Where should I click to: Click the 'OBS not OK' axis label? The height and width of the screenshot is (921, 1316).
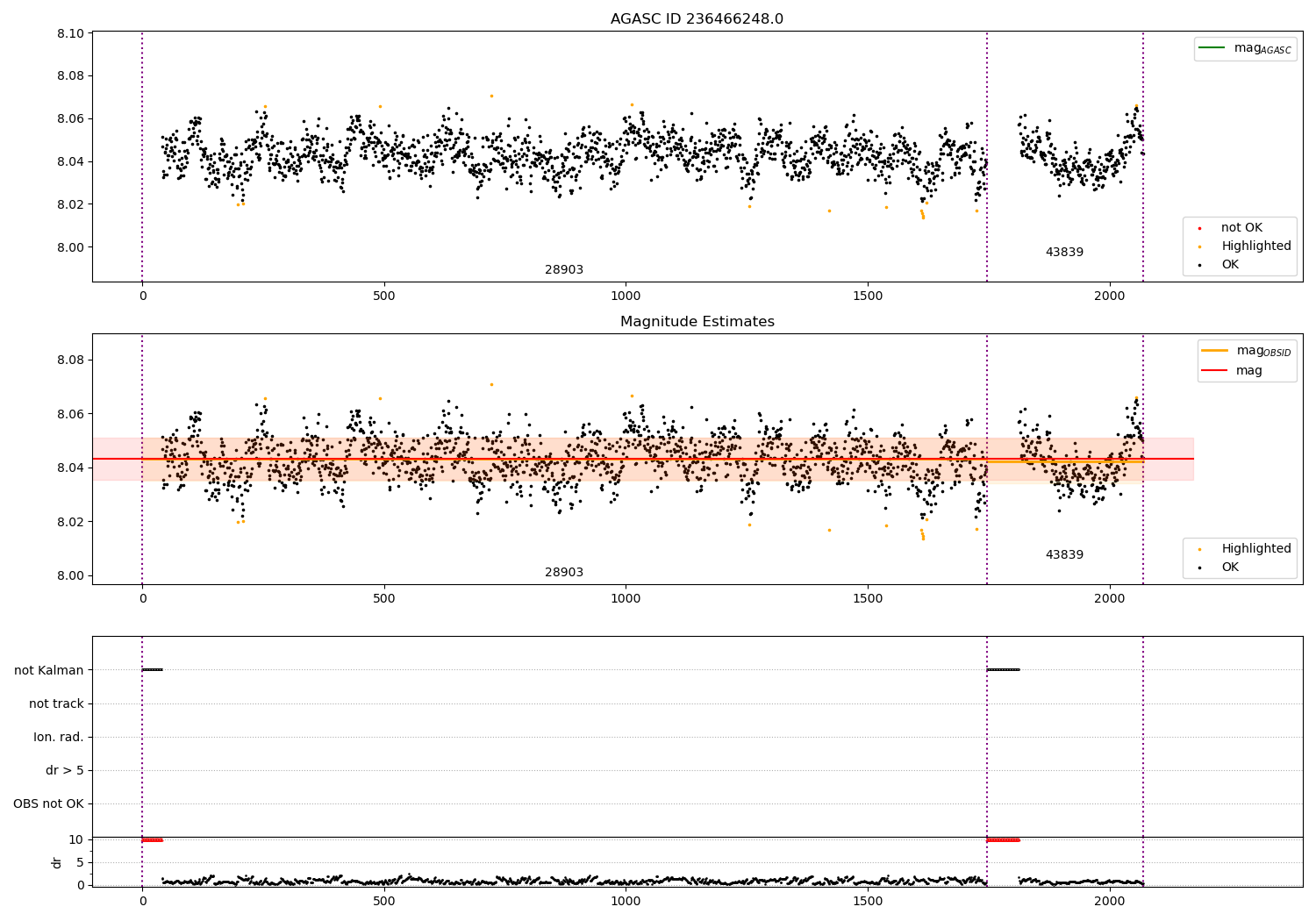(x=48, y=804)
